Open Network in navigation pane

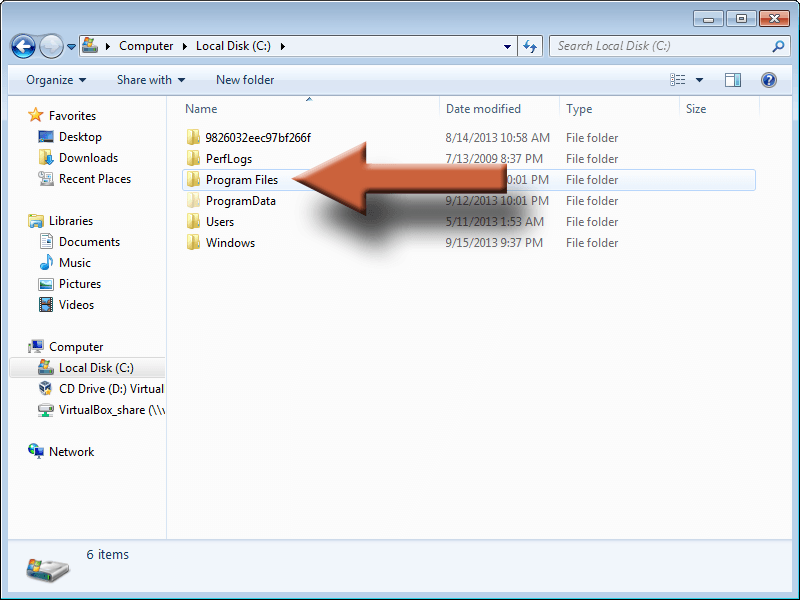click(x=71, y=452)
